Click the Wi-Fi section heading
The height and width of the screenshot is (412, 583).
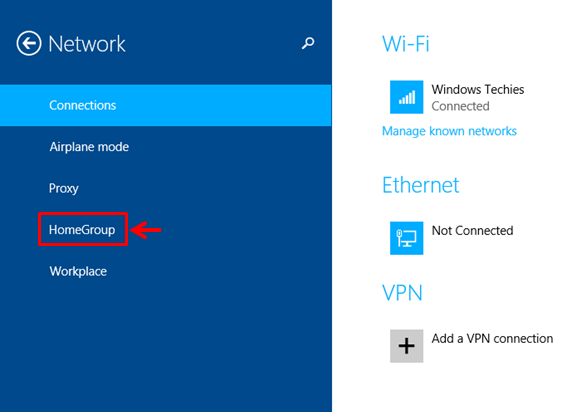click(406, 44)
